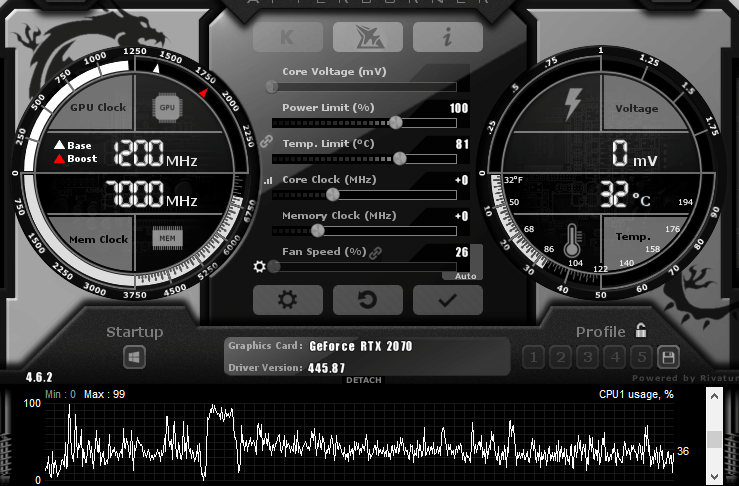This screenshot has width=739, height=486.
Task: Click the MEM chip icon in the clock gauge
Action: coord(167,239)
